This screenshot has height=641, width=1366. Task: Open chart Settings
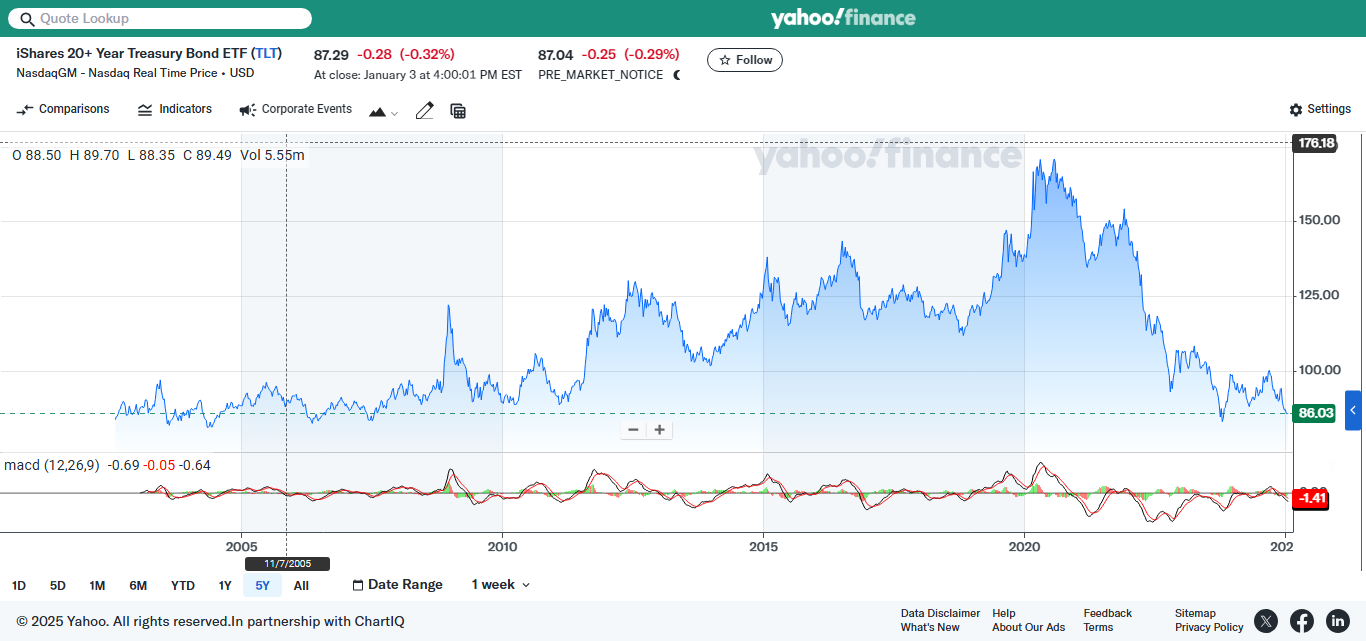(1320, 110)
